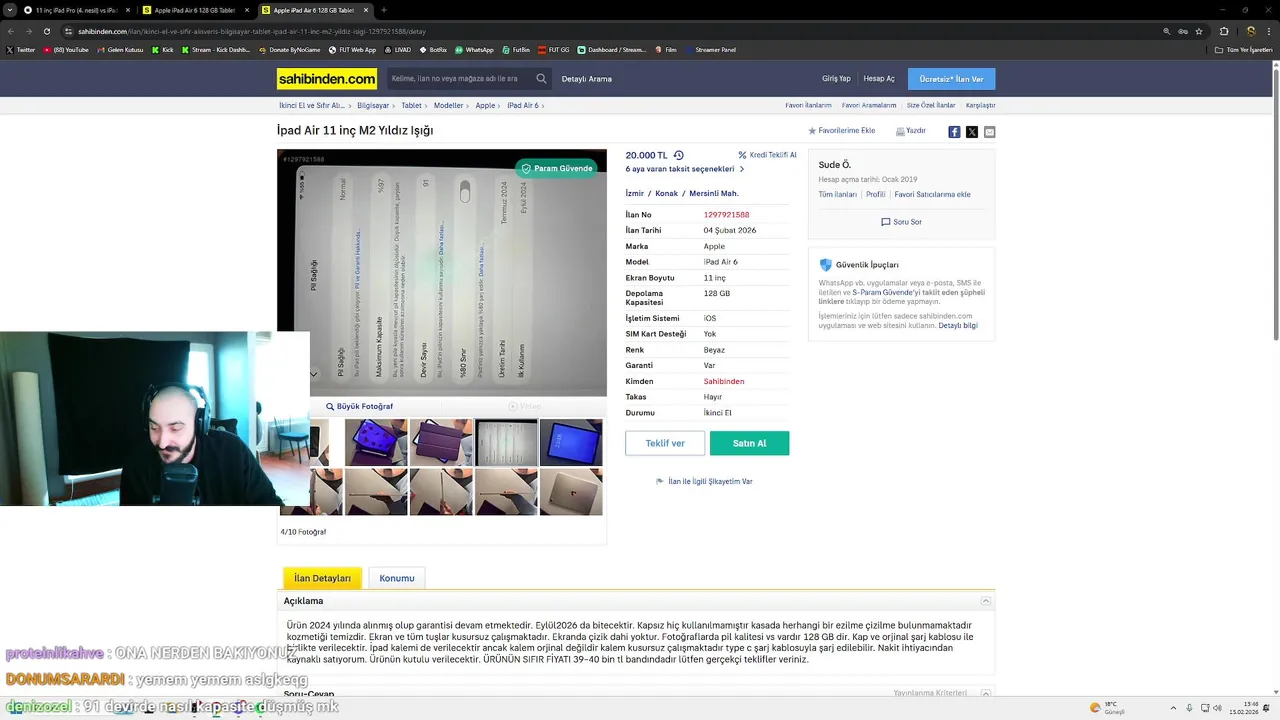The height and width of the screenshot is (720, 1280).
Task: Click the sahibinden.com logo
Action: (x=327, y=79)
